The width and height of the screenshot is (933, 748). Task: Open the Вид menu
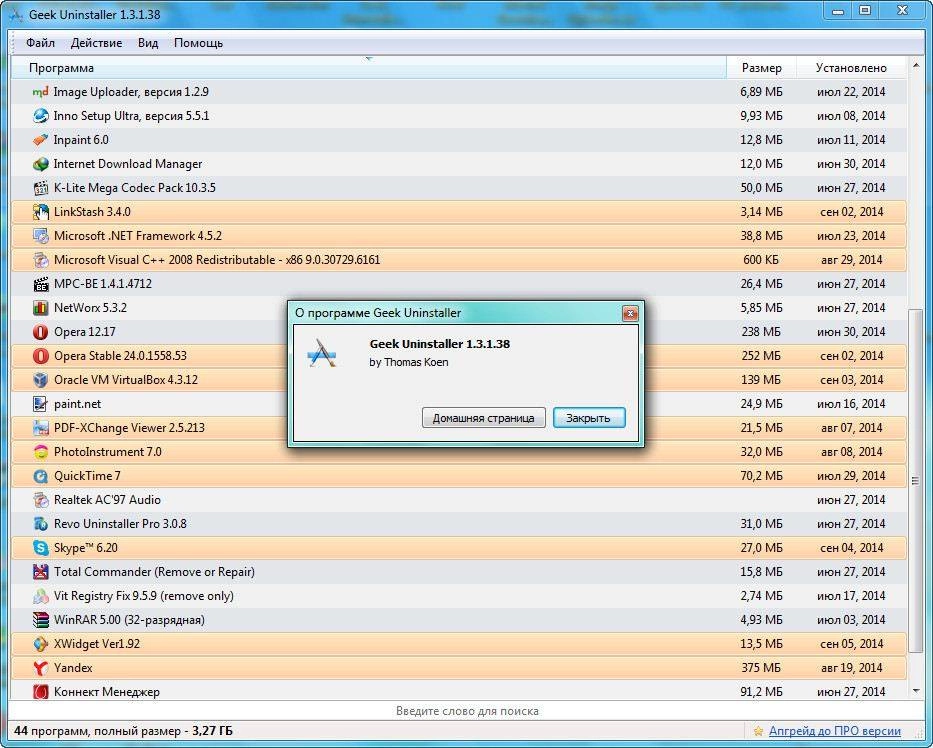coord(148,43)
